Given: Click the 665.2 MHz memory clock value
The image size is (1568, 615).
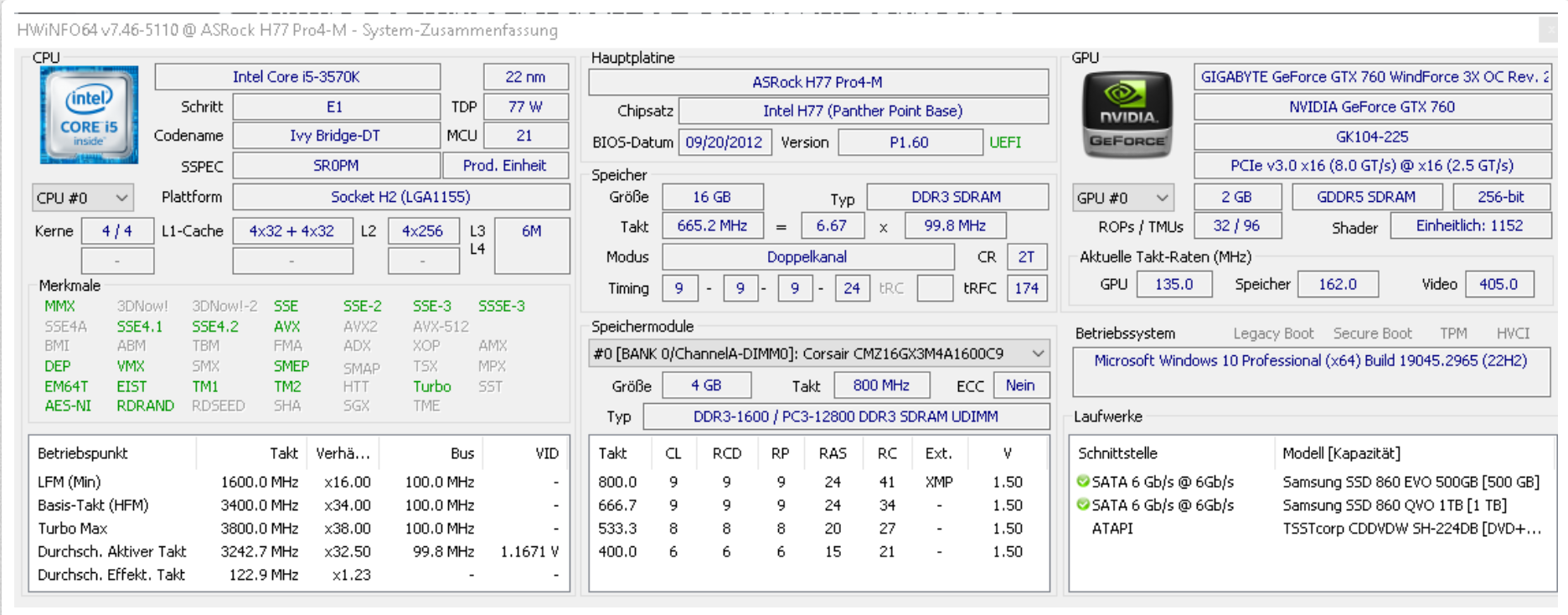Looking at the screenshot, I should pyautogui.click(x=713, y=226).
